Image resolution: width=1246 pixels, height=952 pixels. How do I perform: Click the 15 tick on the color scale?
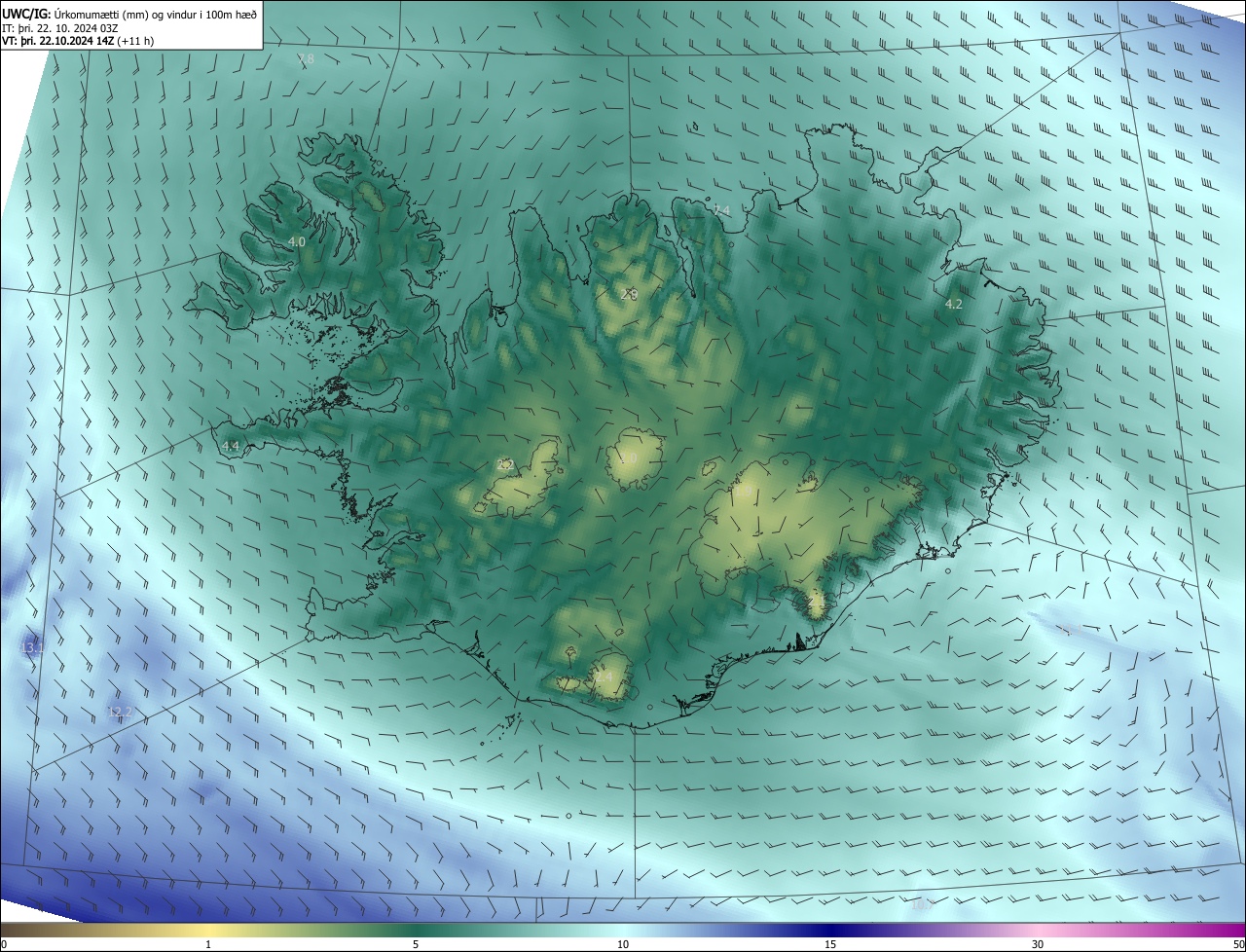tap(830, 944)
